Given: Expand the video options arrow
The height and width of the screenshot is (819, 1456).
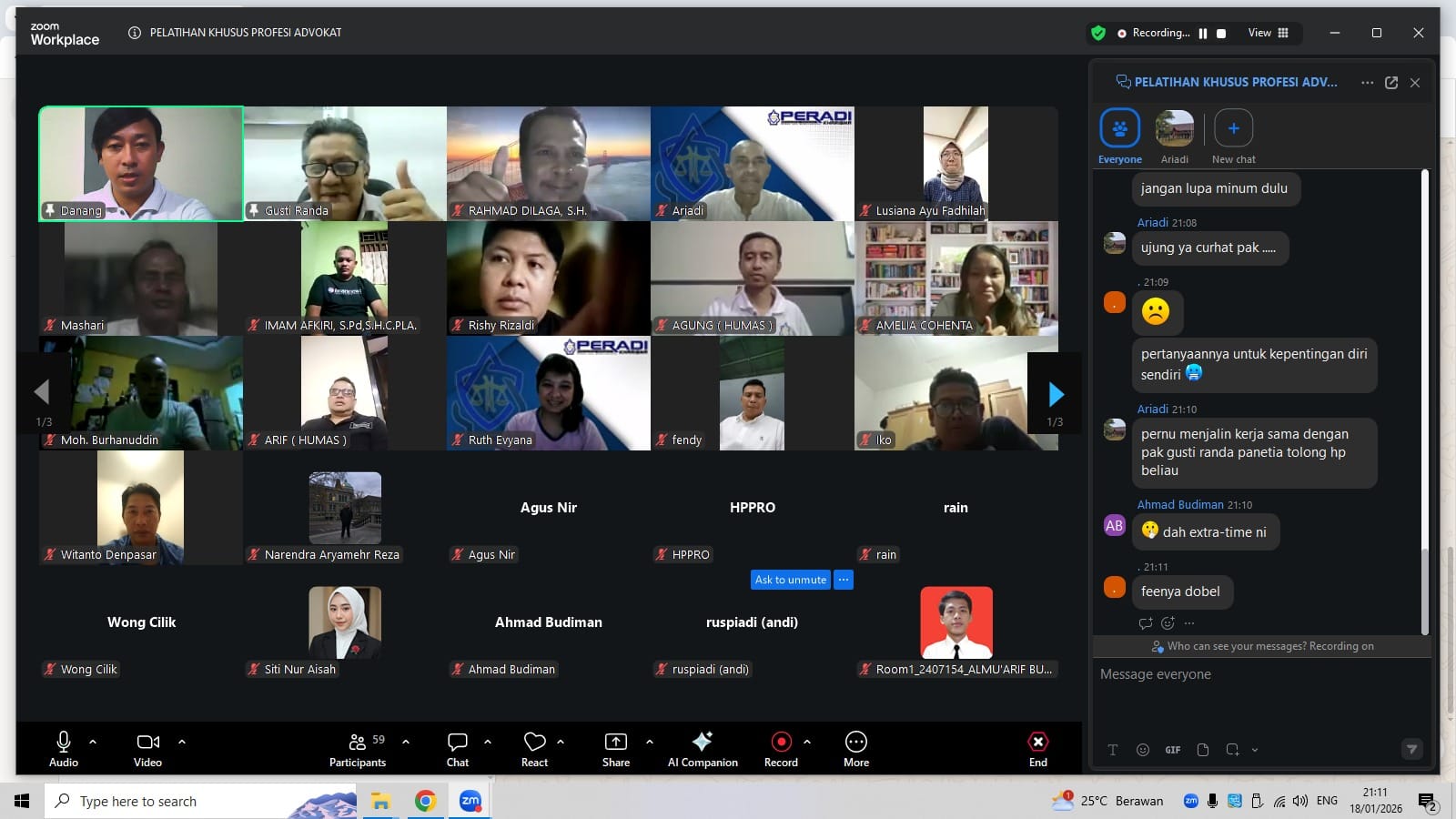Looking at the screenshot, I should click(x=182, y=742).
